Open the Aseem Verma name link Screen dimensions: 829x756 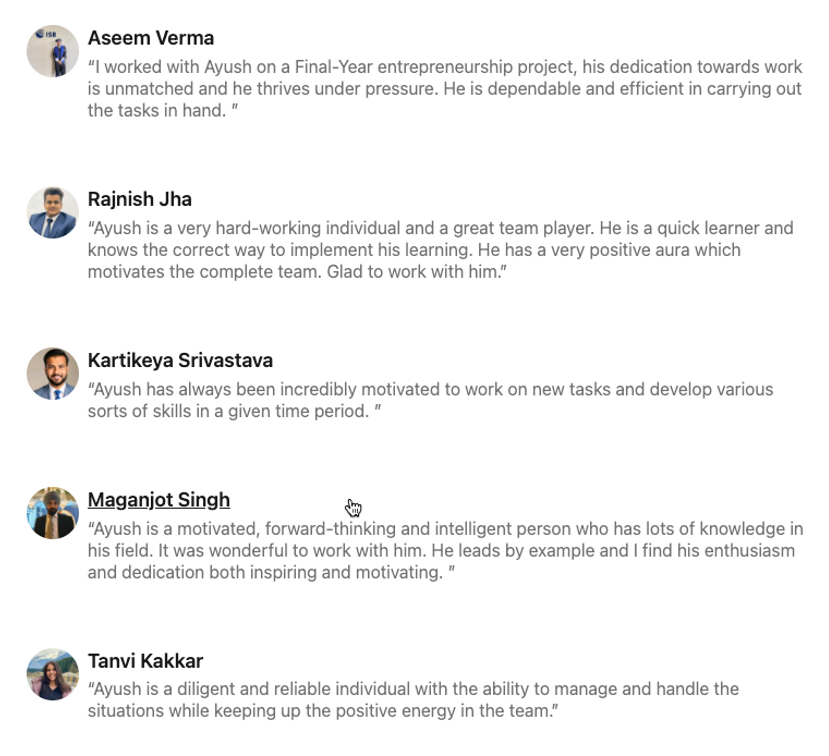(x=151, y=38)
